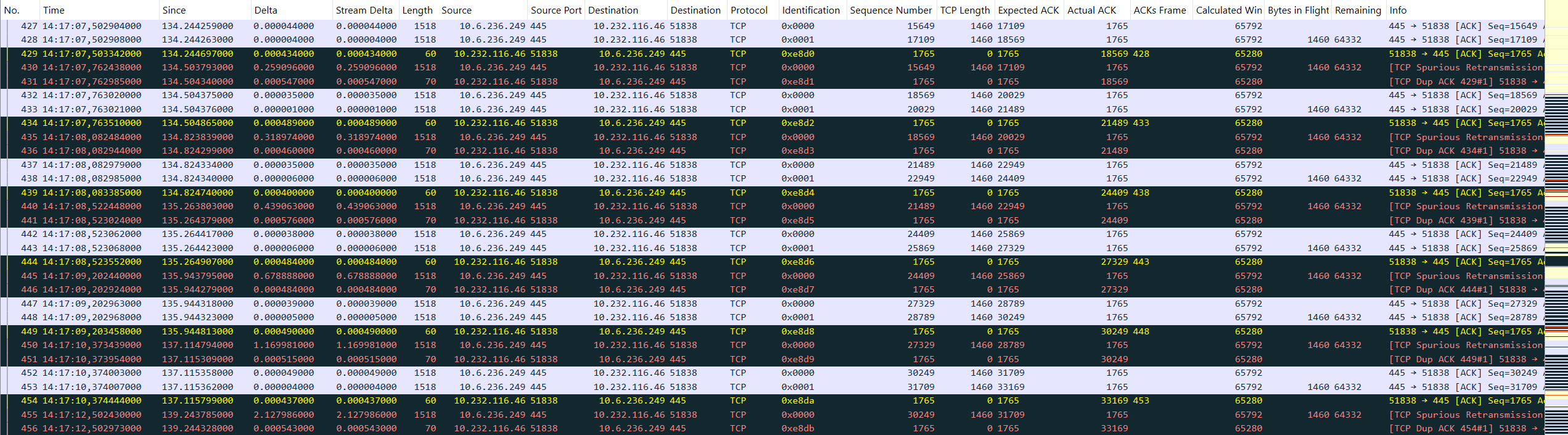
Task: Sort by the Source Port column
Action: coord(556,10)
